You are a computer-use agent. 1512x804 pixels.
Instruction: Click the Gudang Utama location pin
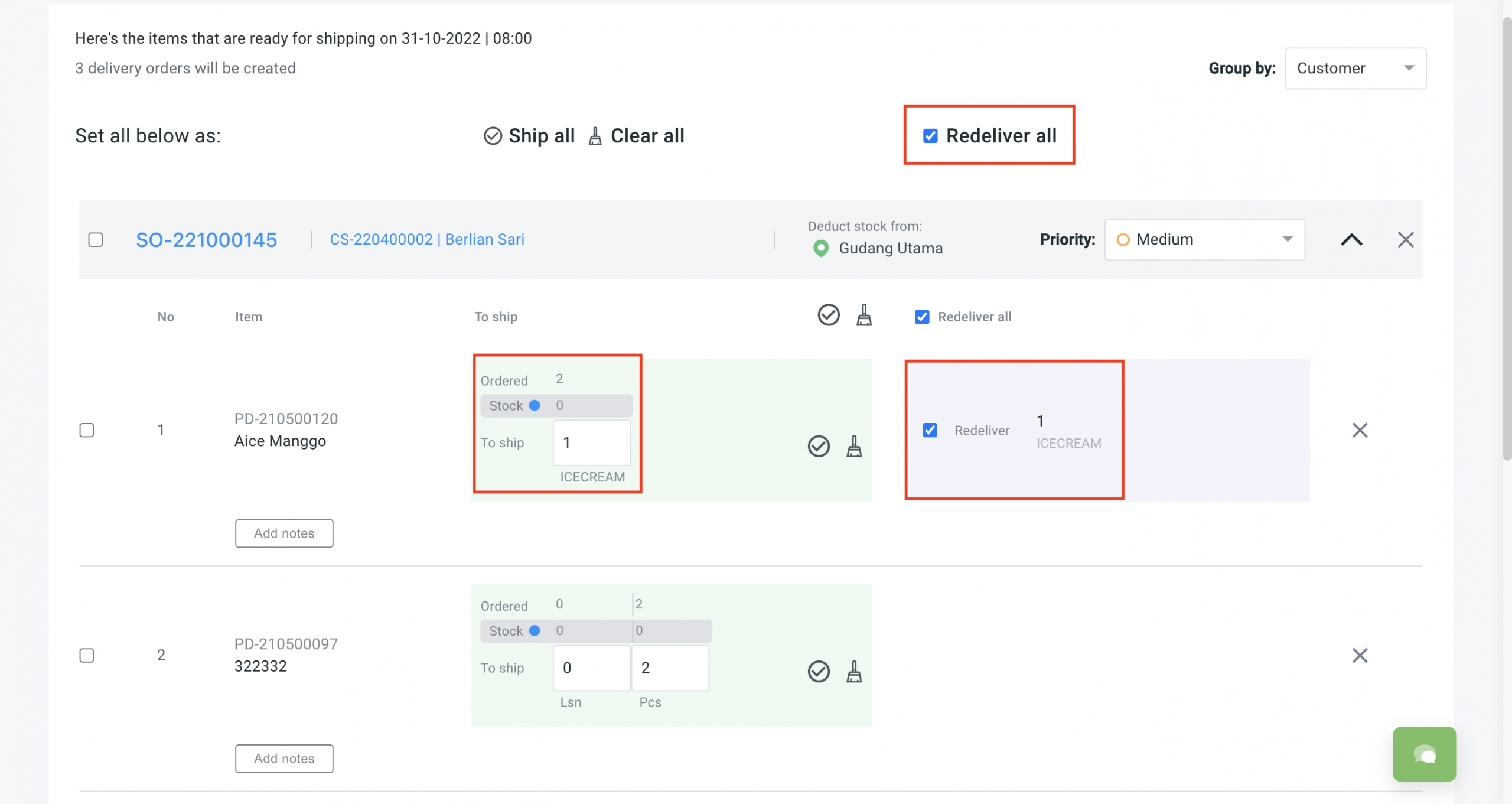tap(820, 248)
